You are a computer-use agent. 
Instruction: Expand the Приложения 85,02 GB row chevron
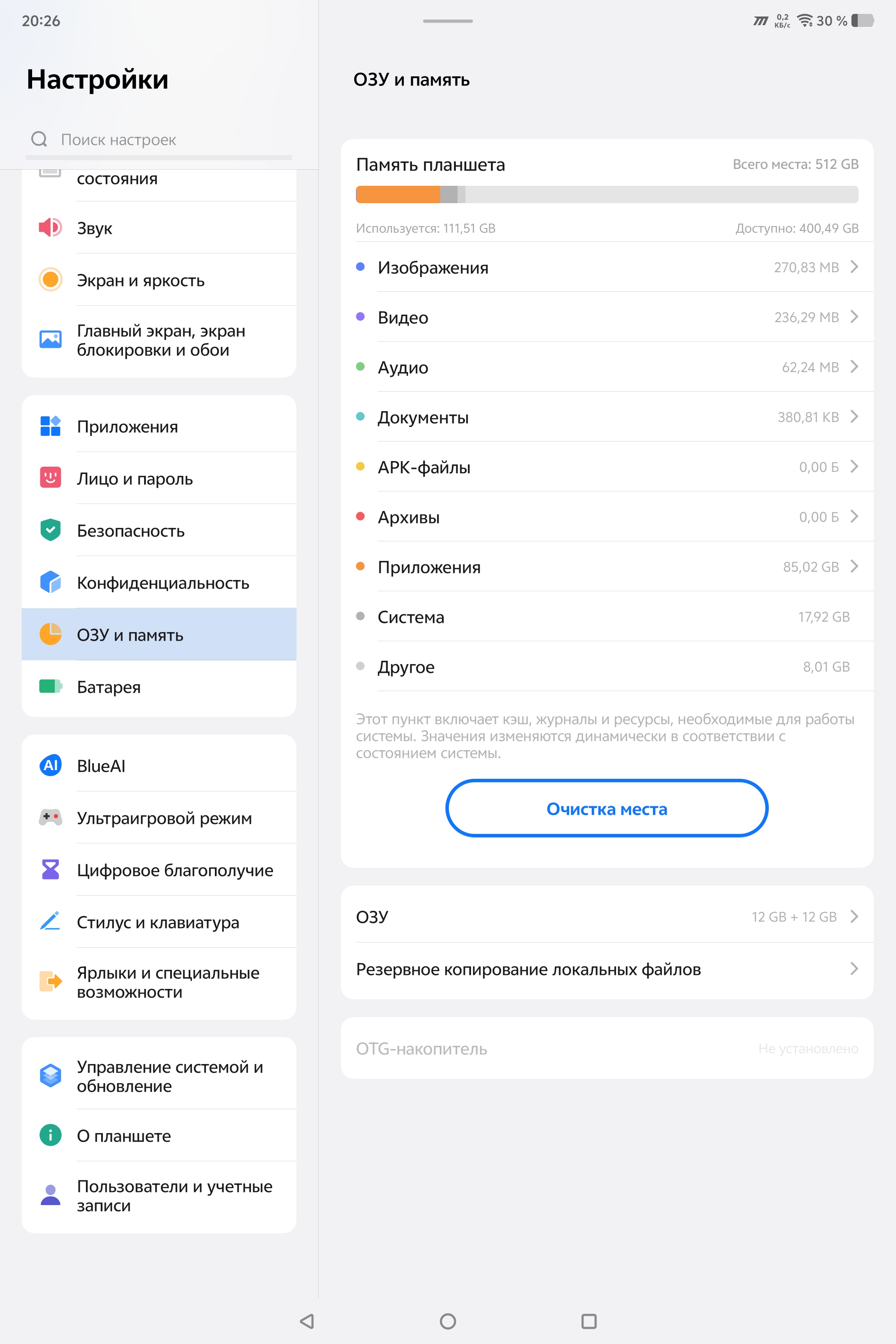pos(854,566)
